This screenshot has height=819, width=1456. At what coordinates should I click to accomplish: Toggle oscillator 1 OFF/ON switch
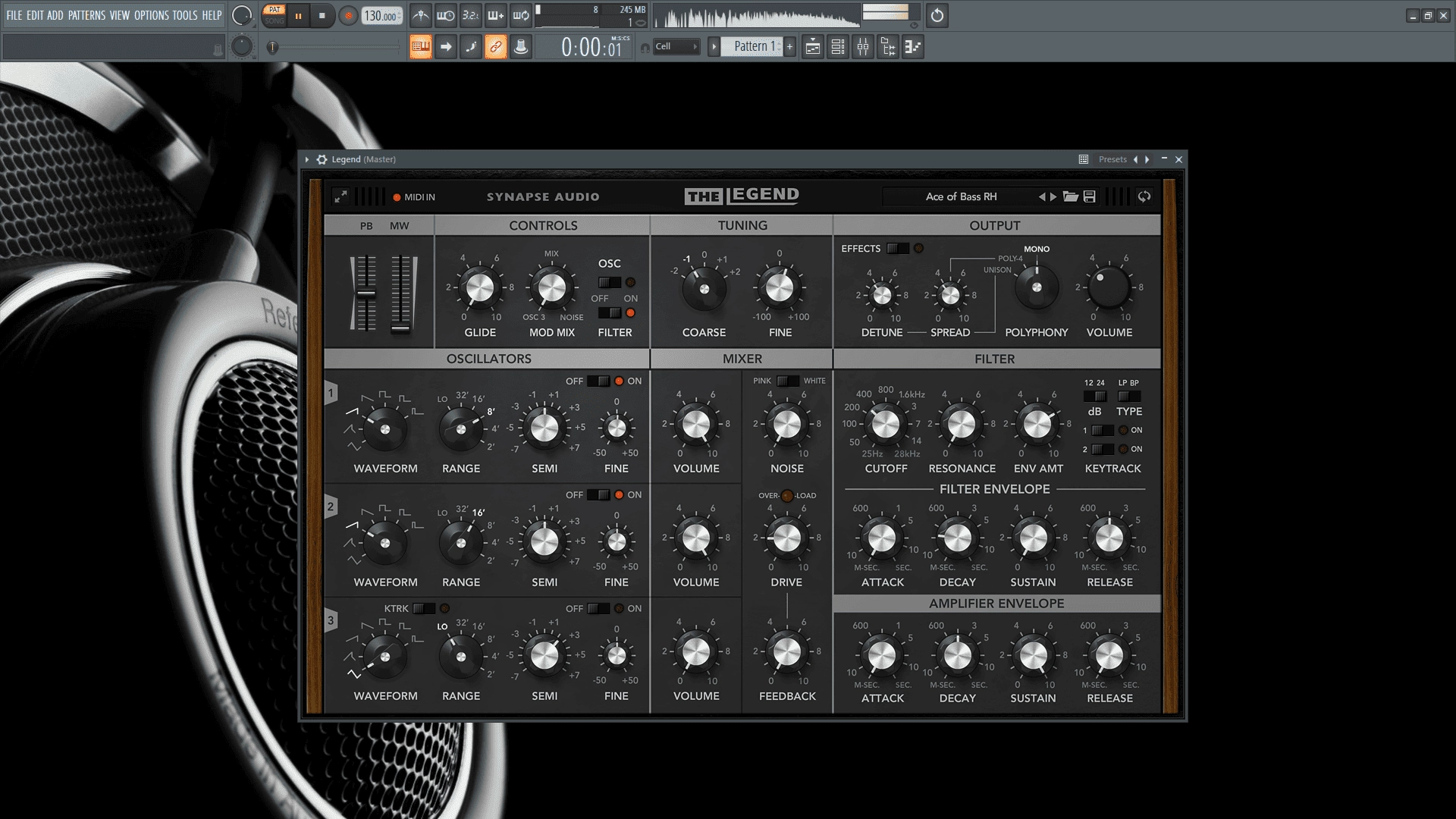click(598, 381)
